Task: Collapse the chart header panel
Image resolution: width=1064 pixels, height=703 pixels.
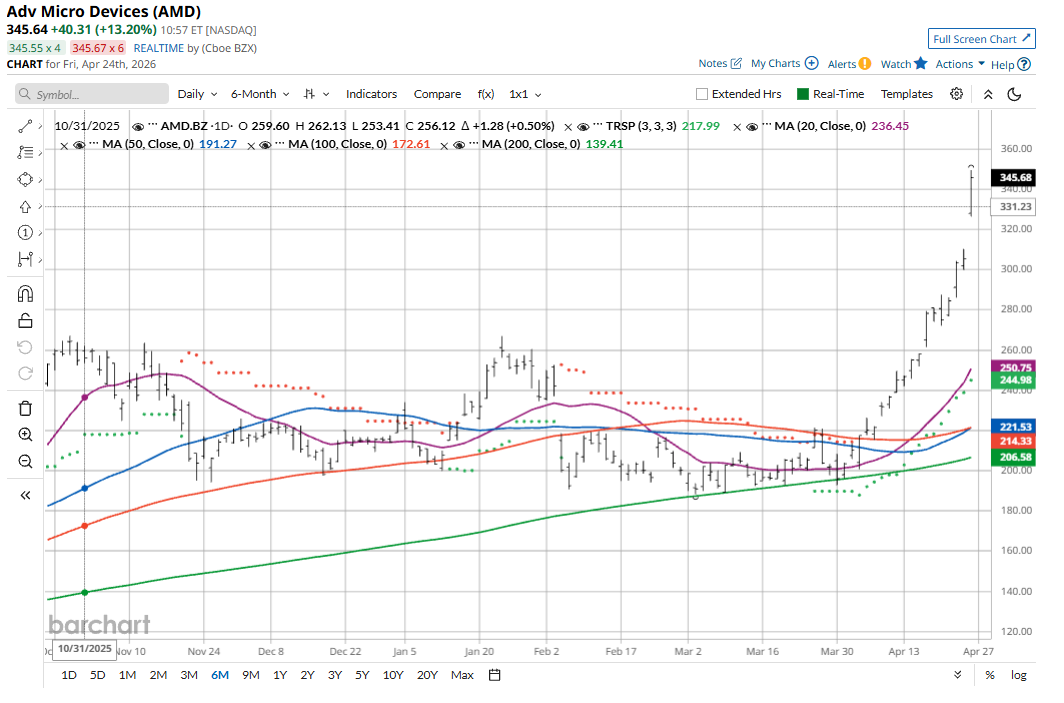Action: click(x=988, y=94)
